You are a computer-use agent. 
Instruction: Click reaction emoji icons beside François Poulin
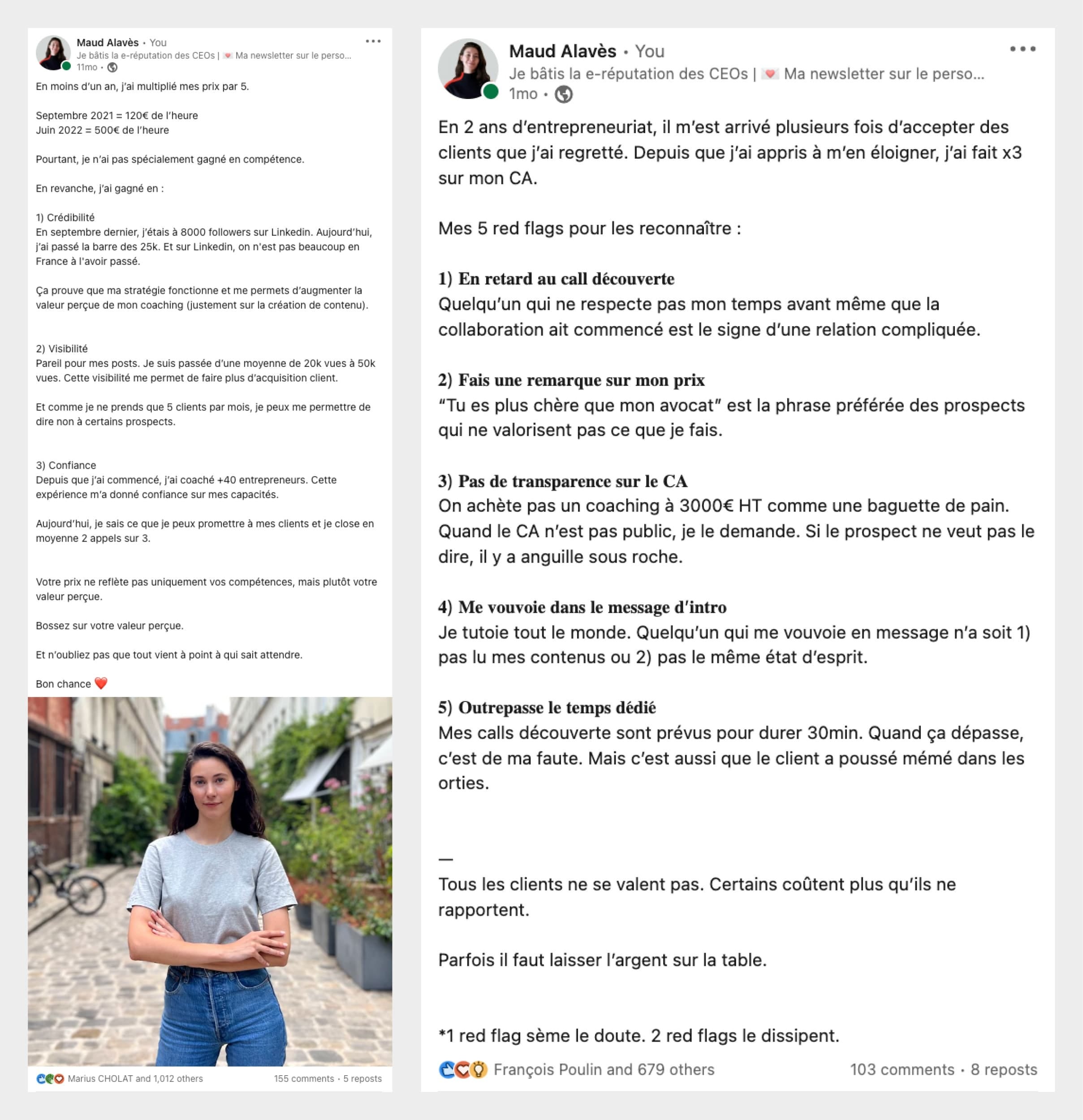pos(463,1070)
